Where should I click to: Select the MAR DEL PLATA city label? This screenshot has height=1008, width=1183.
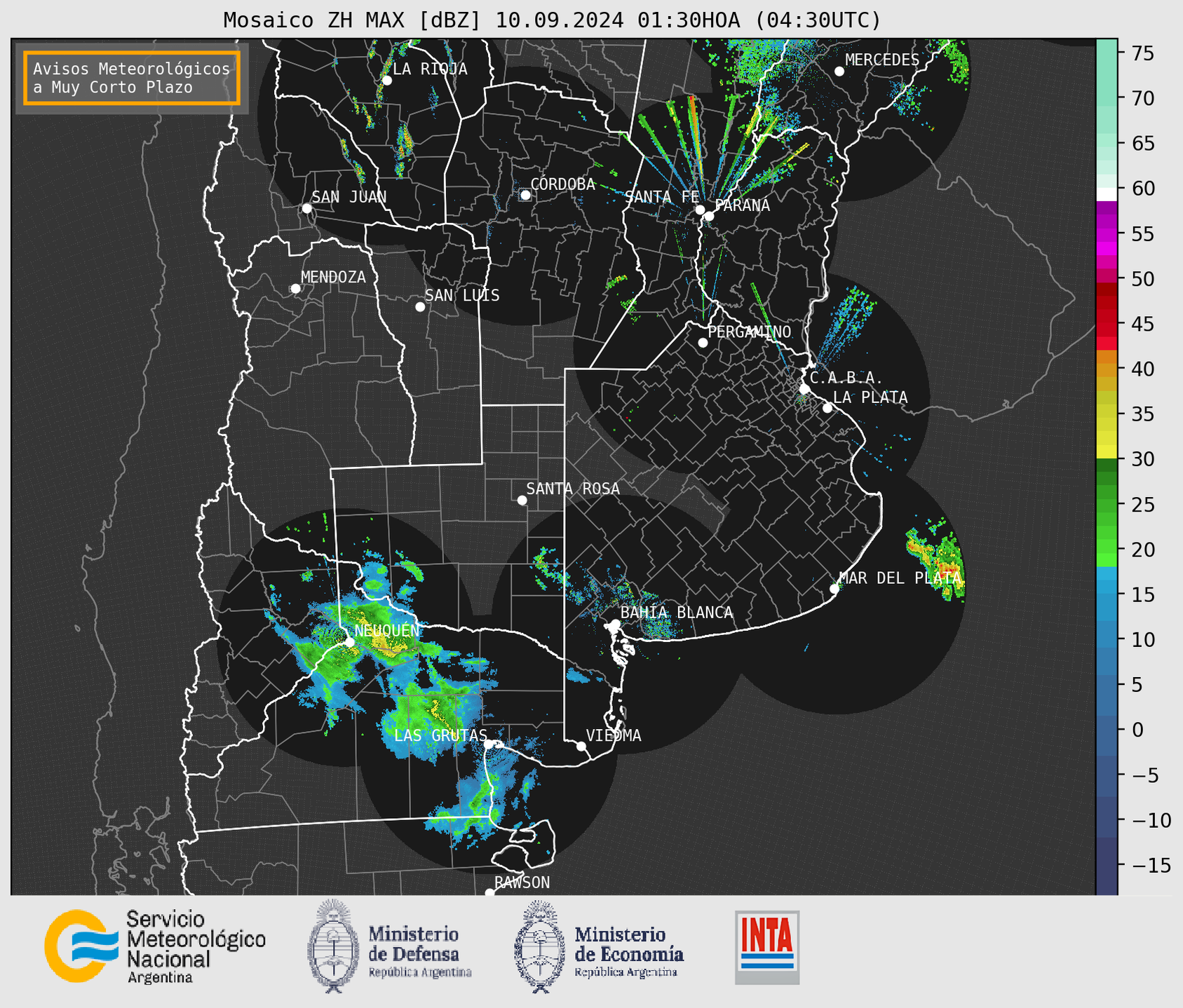[900, 578]
